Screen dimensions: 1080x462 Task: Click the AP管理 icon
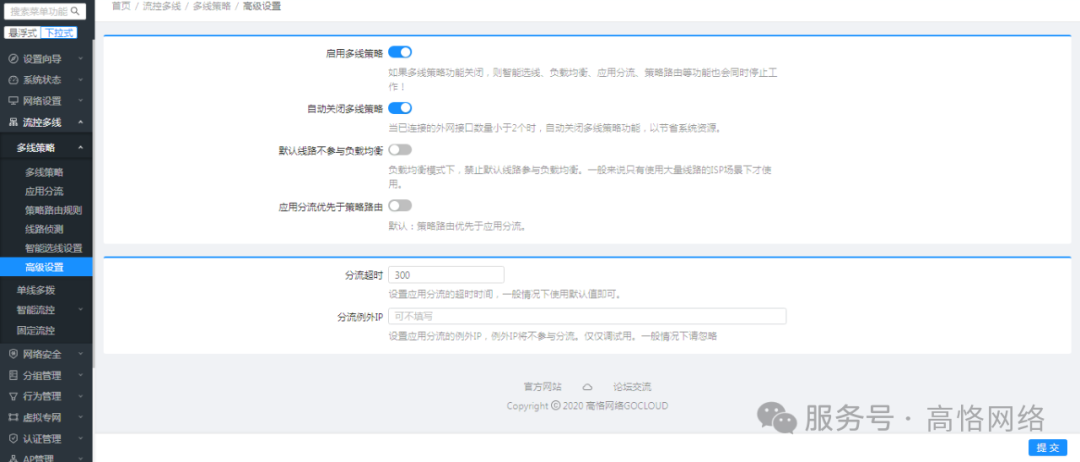click(13, 458)
